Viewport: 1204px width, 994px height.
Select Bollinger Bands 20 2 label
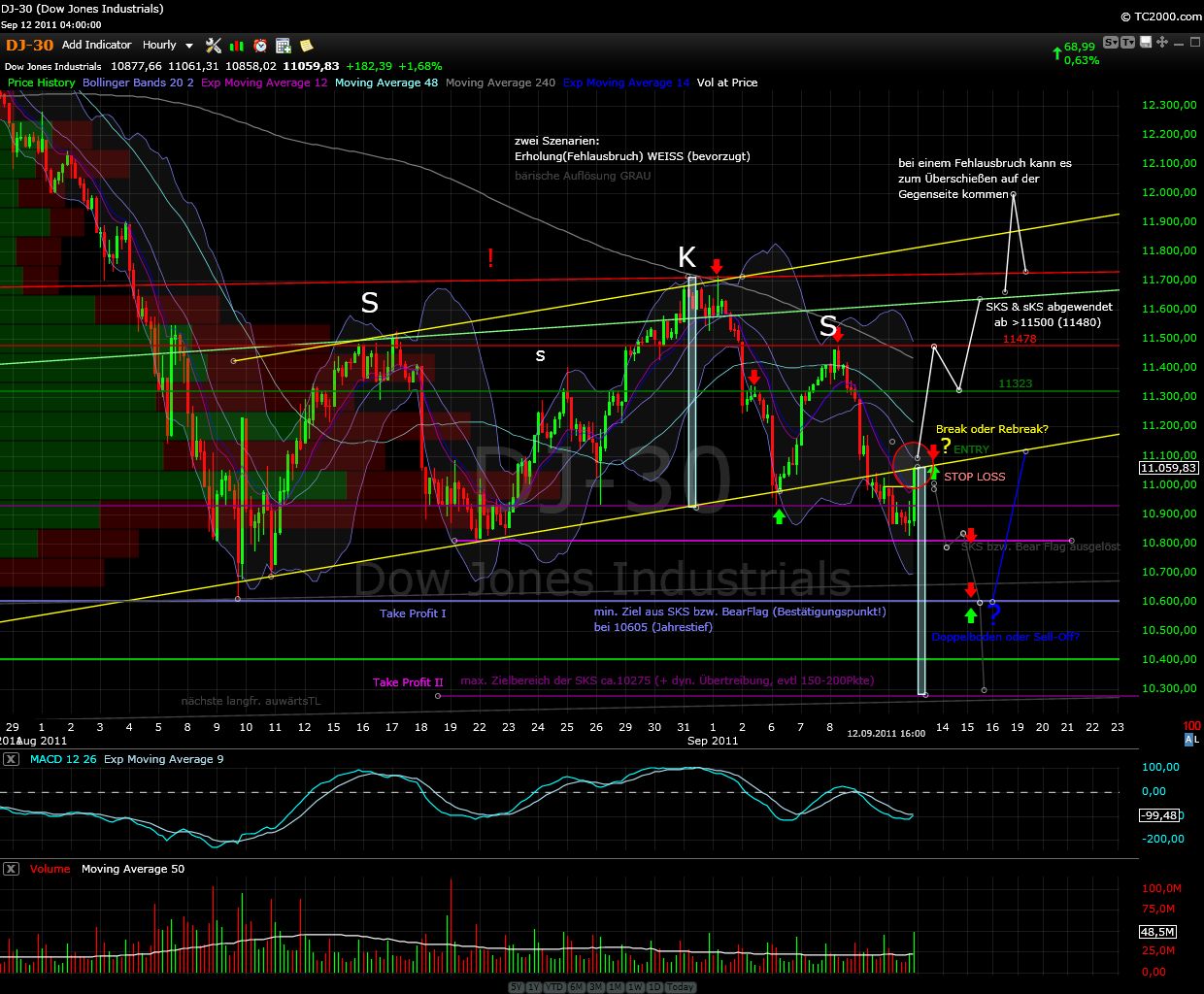pos(138,83)
